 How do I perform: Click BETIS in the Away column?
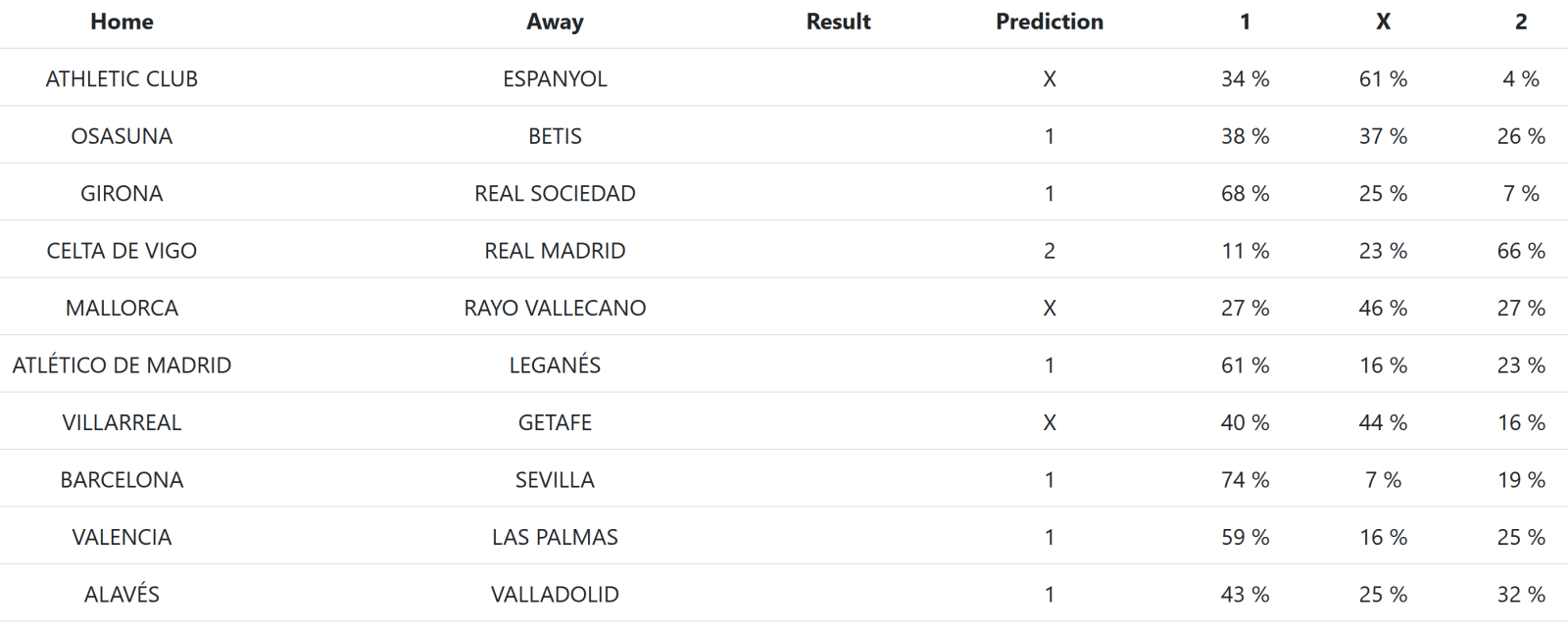coord(555,136)
